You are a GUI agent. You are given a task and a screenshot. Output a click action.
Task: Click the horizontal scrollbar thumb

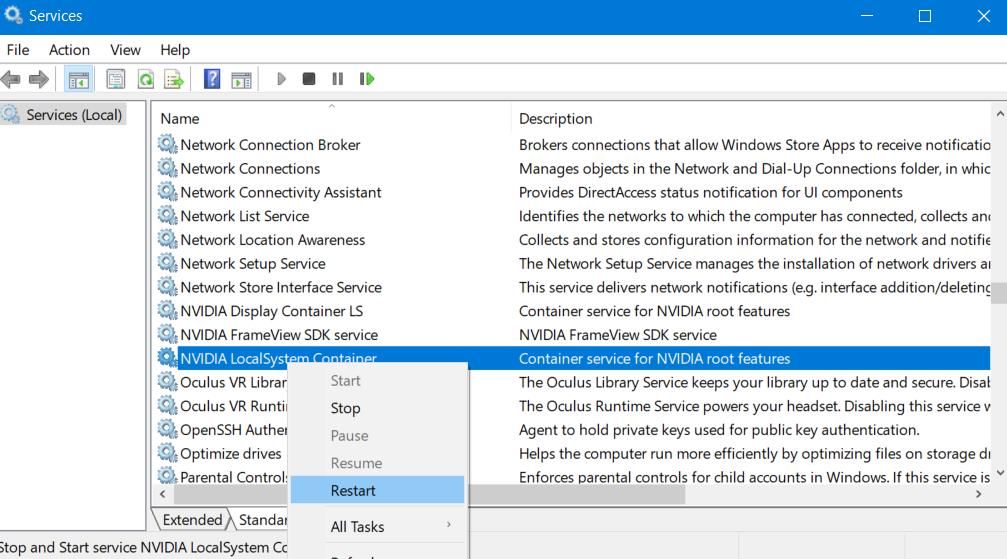pyautogui.click(x=429, y=494)
